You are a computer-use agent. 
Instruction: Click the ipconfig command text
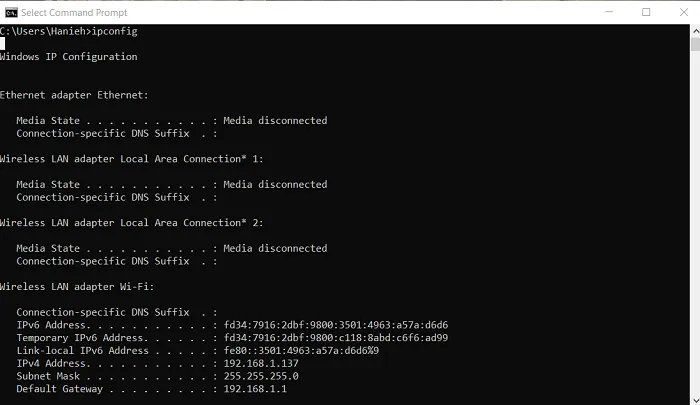click(114, 31)
